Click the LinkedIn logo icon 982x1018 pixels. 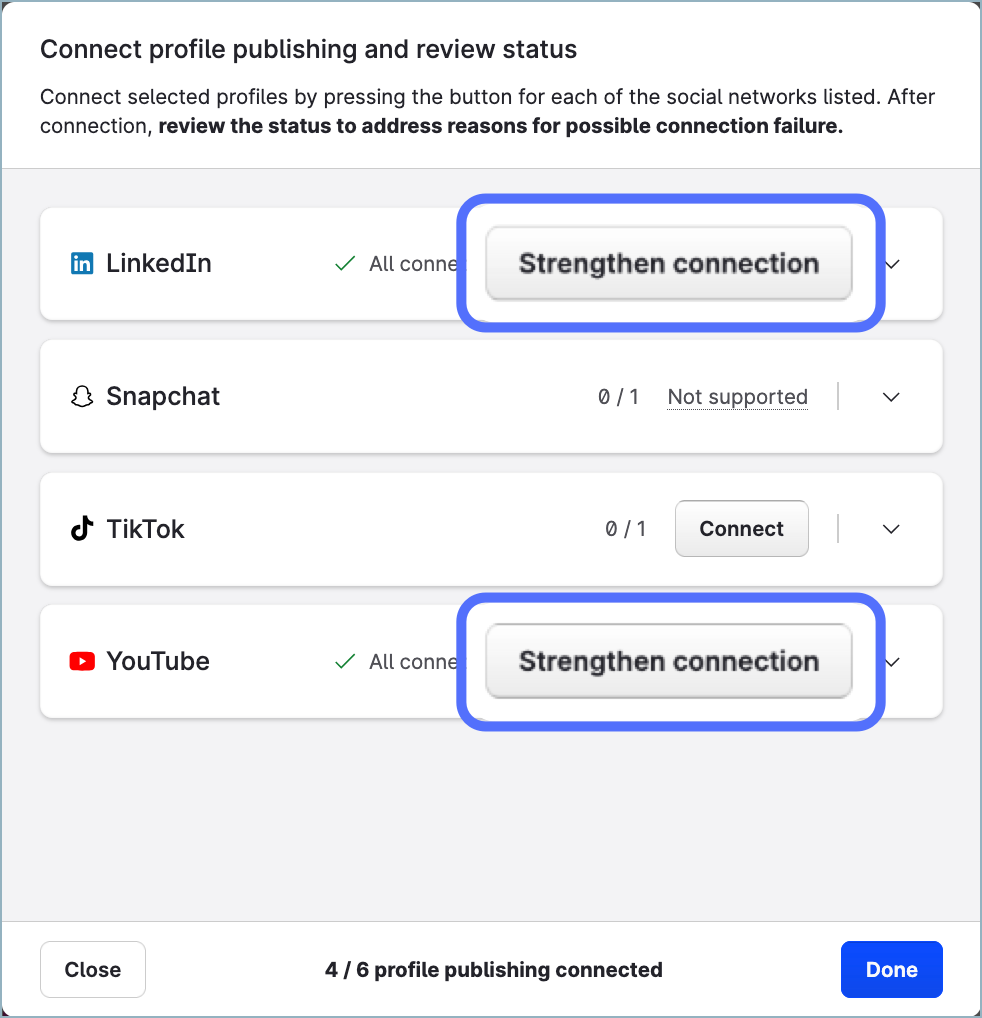[81, 264]
